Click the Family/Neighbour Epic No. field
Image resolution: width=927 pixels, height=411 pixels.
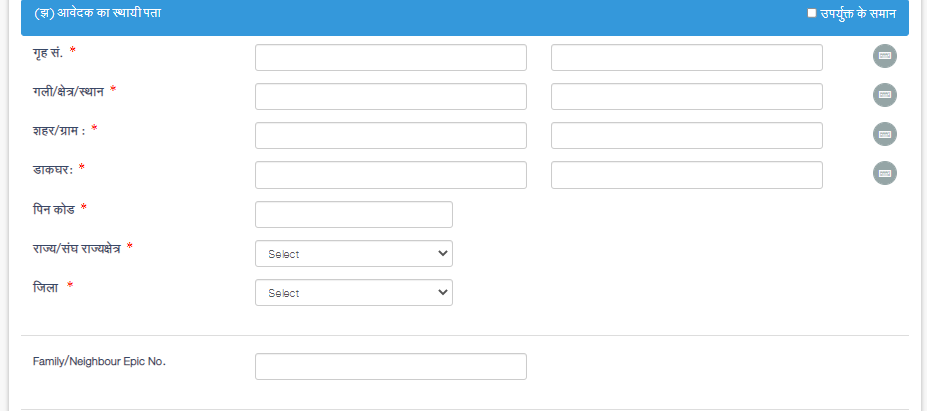391,367
